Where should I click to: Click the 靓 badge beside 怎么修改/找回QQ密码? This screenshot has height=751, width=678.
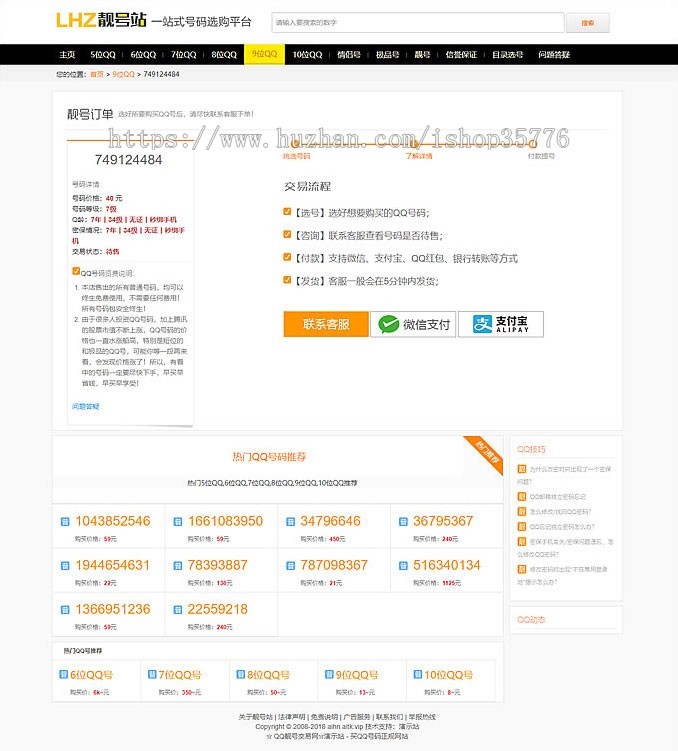click(x=522, y=512)
